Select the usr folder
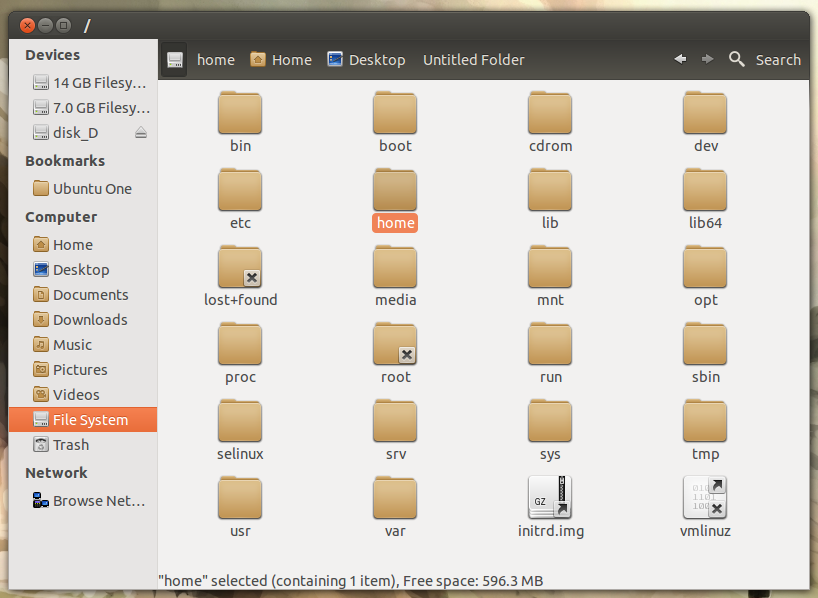Image resolution: width=818 pixels, height=598 pixels. (240, 497)
